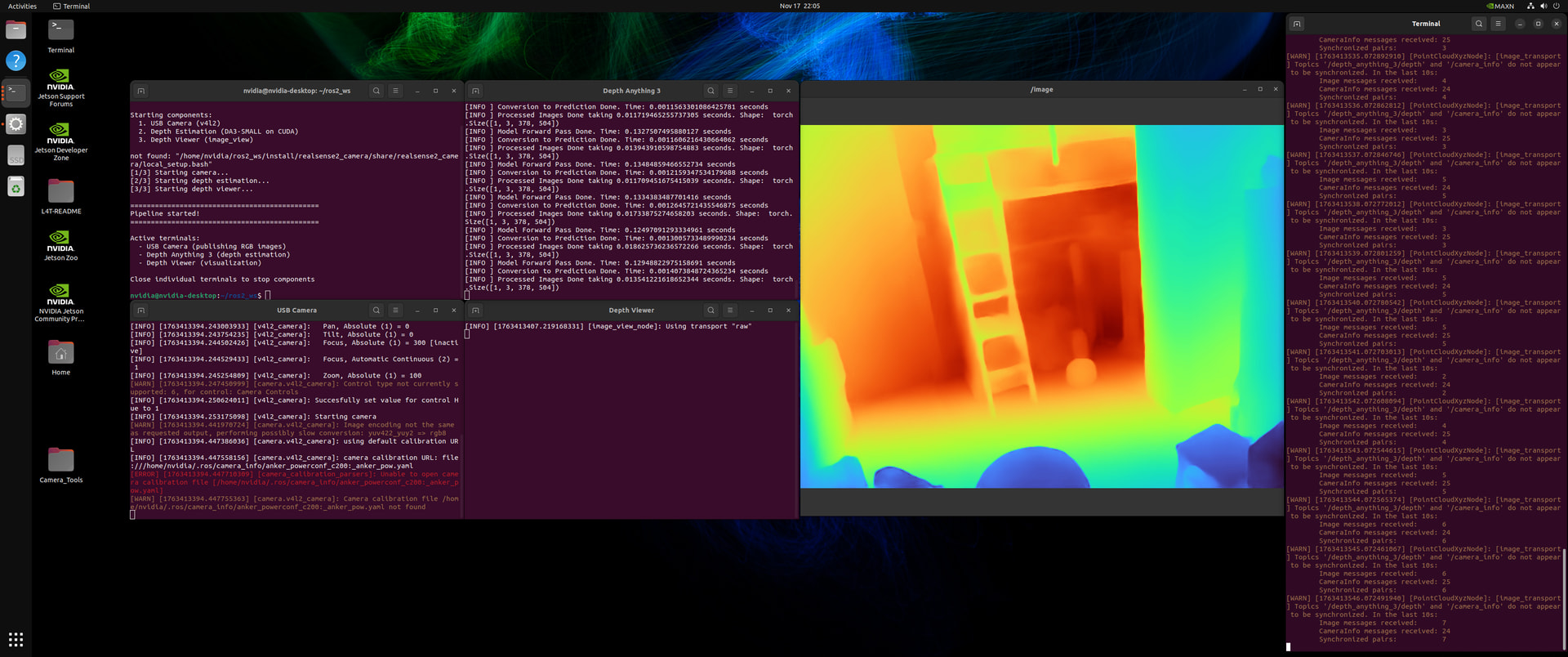Image resolution: width=1568 pixels, height=657 pixels.
Task: Click the "Pipeline started!" text
Action: coord(164,214)
